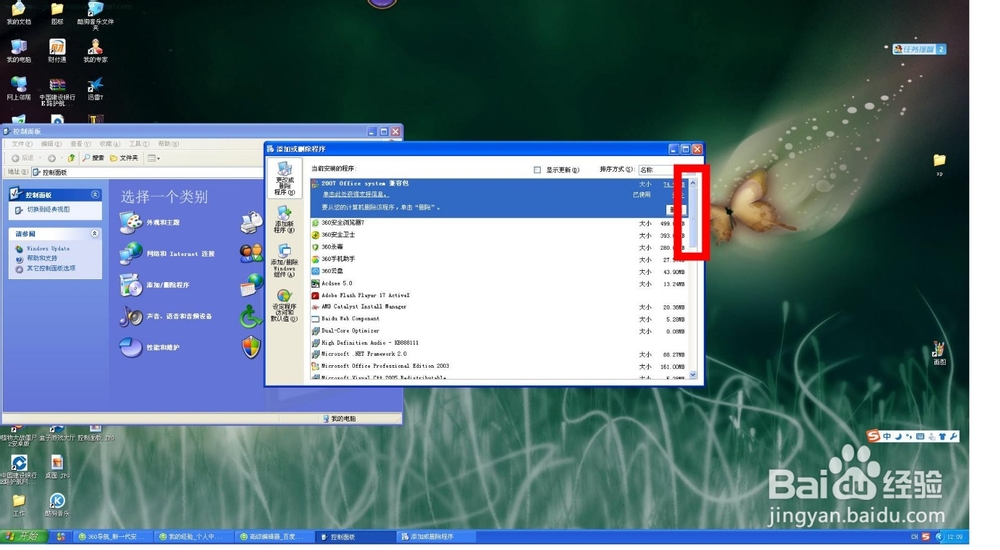Click the 后退 back button
The height and width of the screenshot is (550, 1000).
tap(22, 158)
